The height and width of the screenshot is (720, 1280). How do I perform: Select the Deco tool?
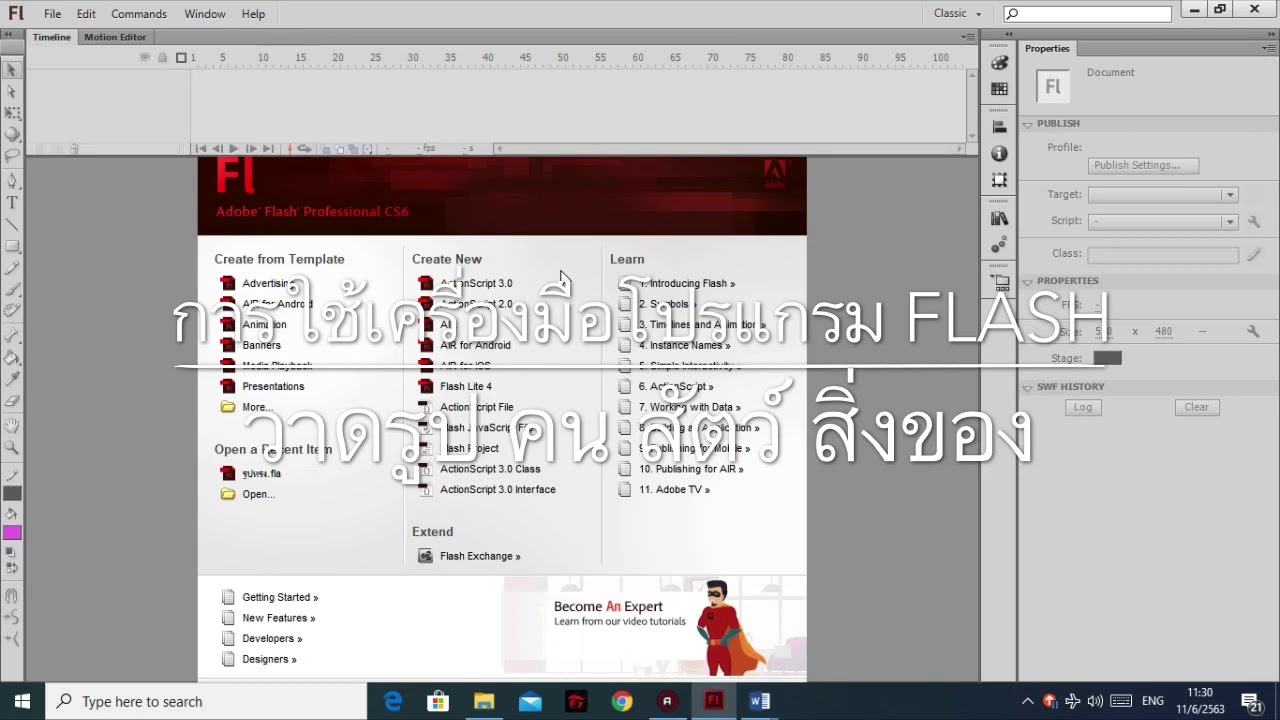(12, 311)
